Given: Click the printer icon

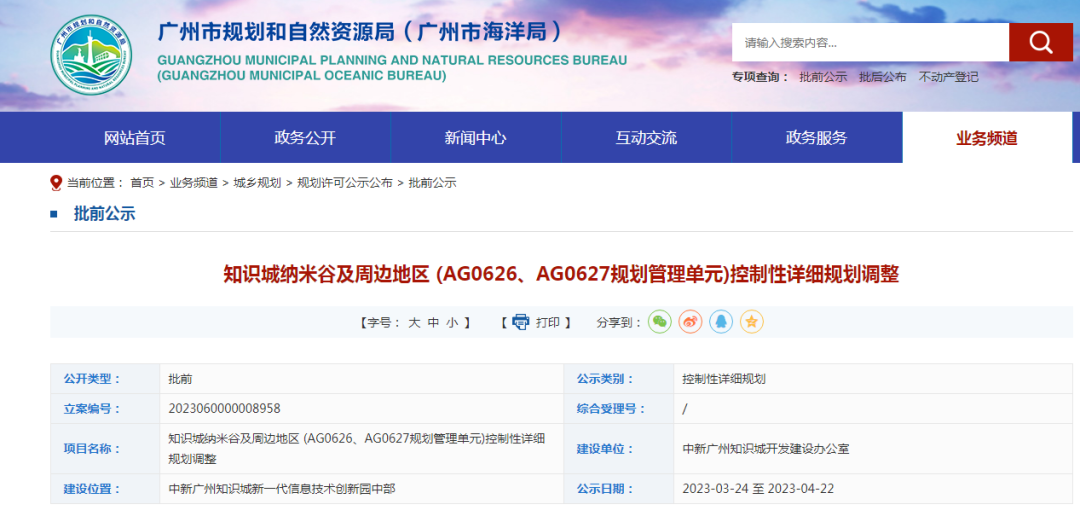Looking at the screenshot, I should 521,322.
